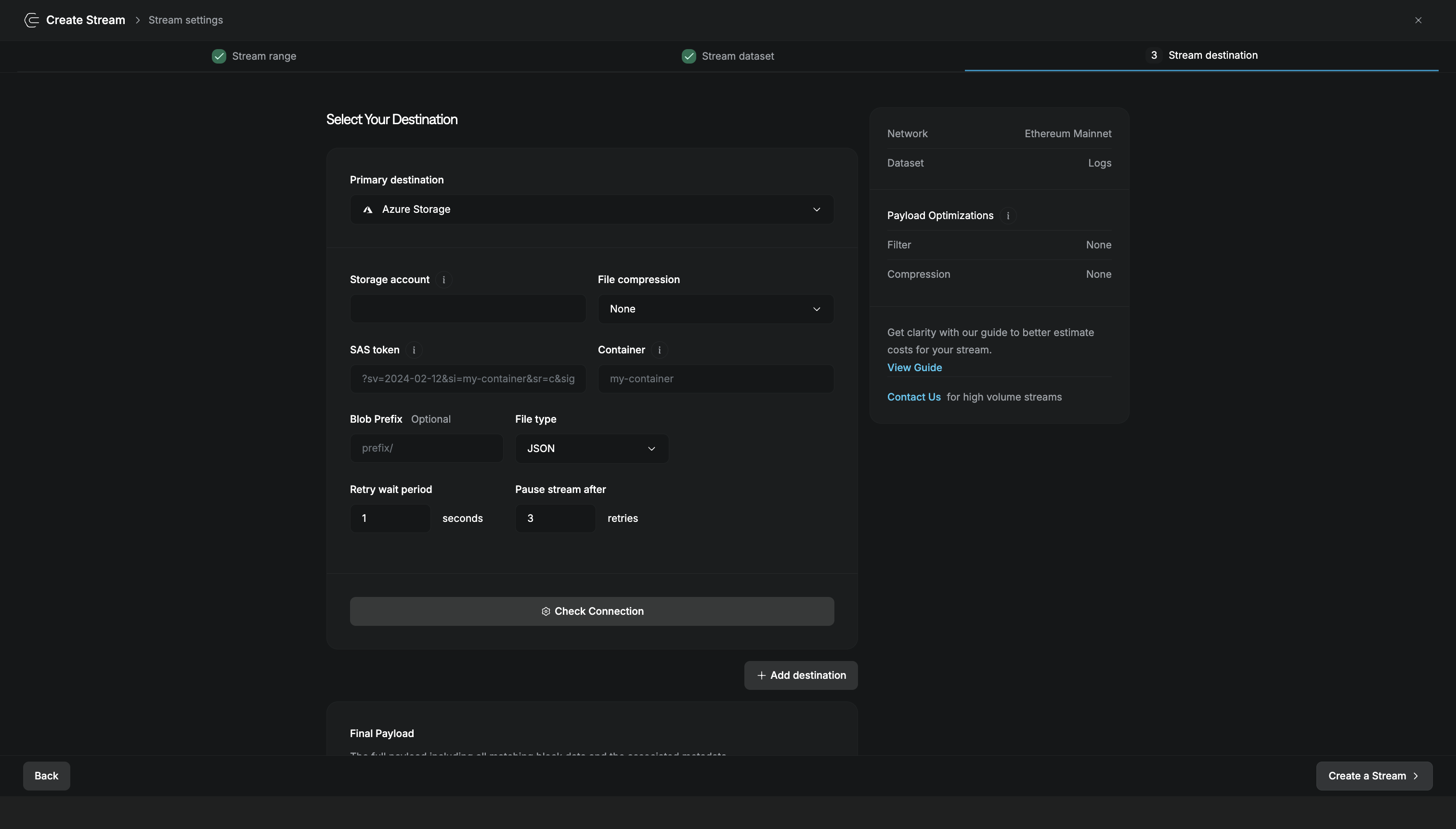Click the step number 3 badge
Image resolution: width=1456 pixels, height=829 pixels.
coord(1154,55)
